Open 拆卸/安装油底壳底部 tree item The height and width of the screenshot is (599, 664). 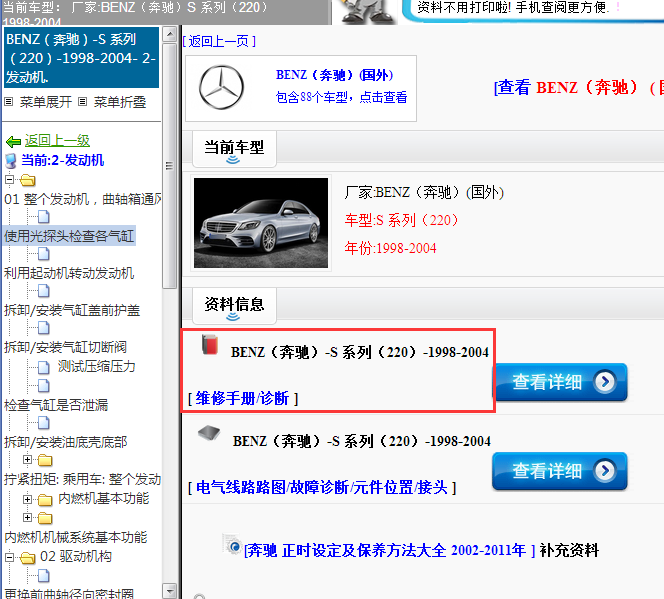[x=66, y=442]
